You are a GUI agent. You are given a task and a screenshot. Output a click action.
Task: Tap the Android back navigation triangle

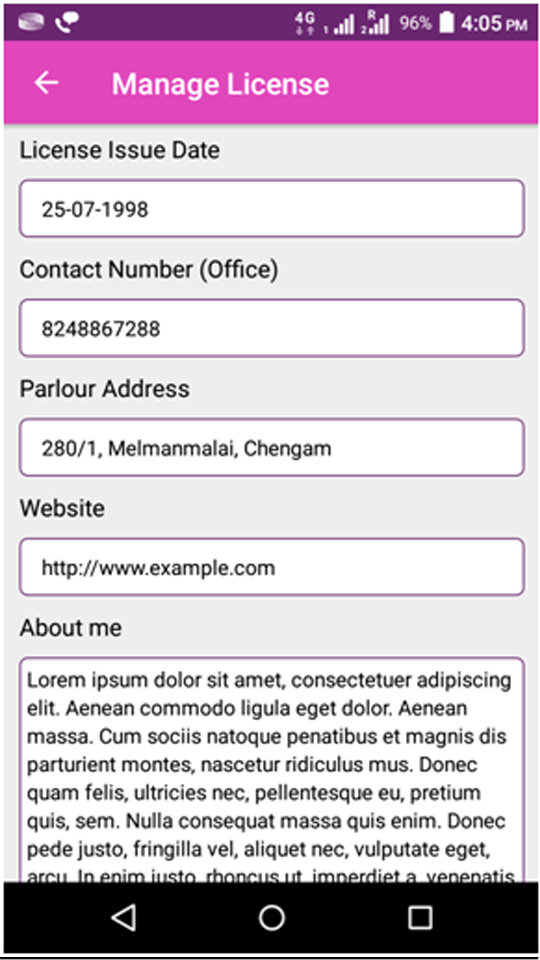point(124,918)
